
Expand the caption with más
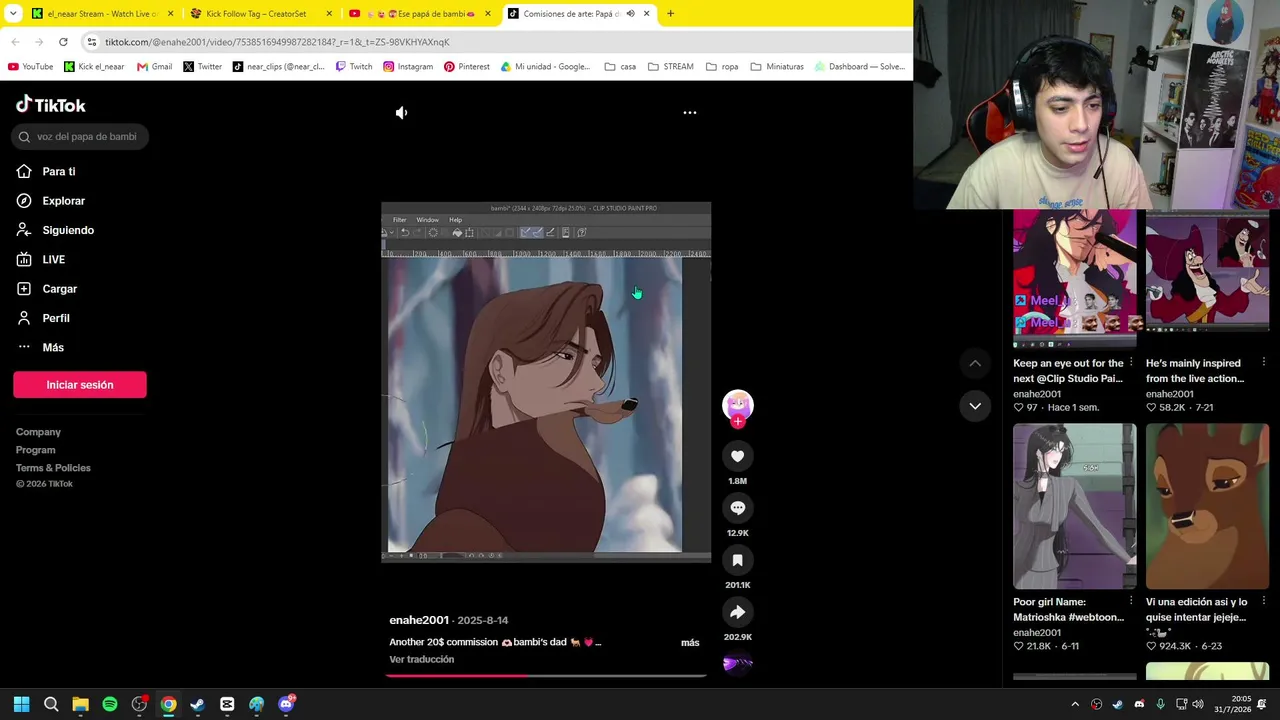pyautogui.click(x=690, y=643)
